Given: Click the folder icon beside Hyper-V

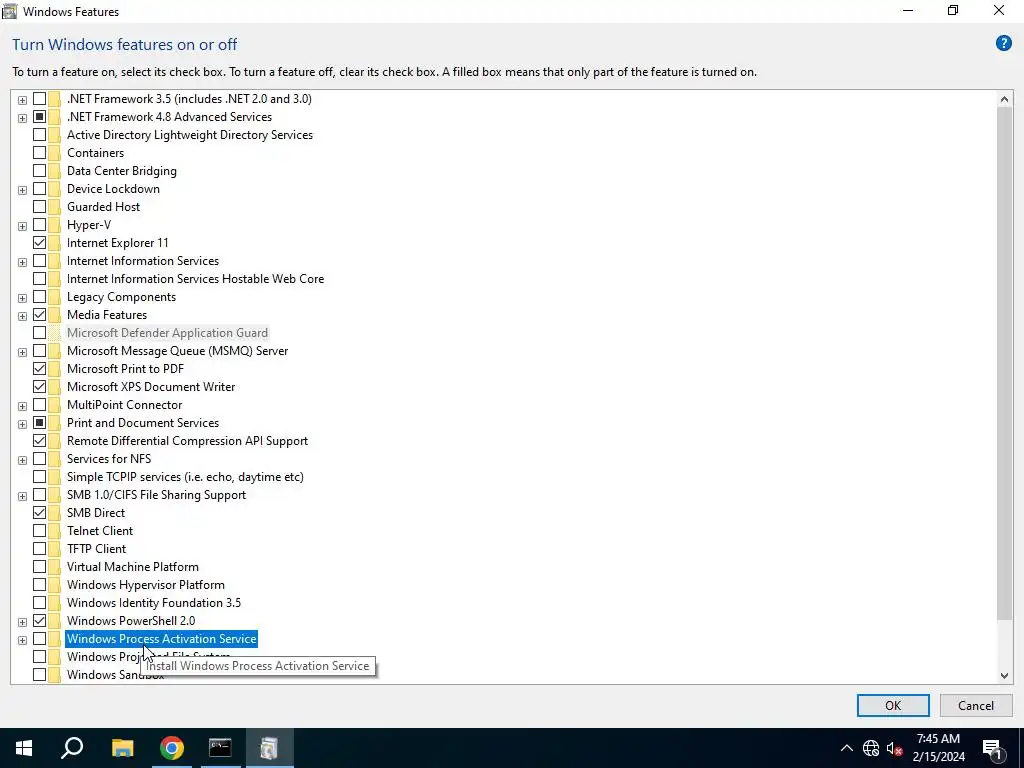Looking at the screenshot, I should (x=54, y=225).
